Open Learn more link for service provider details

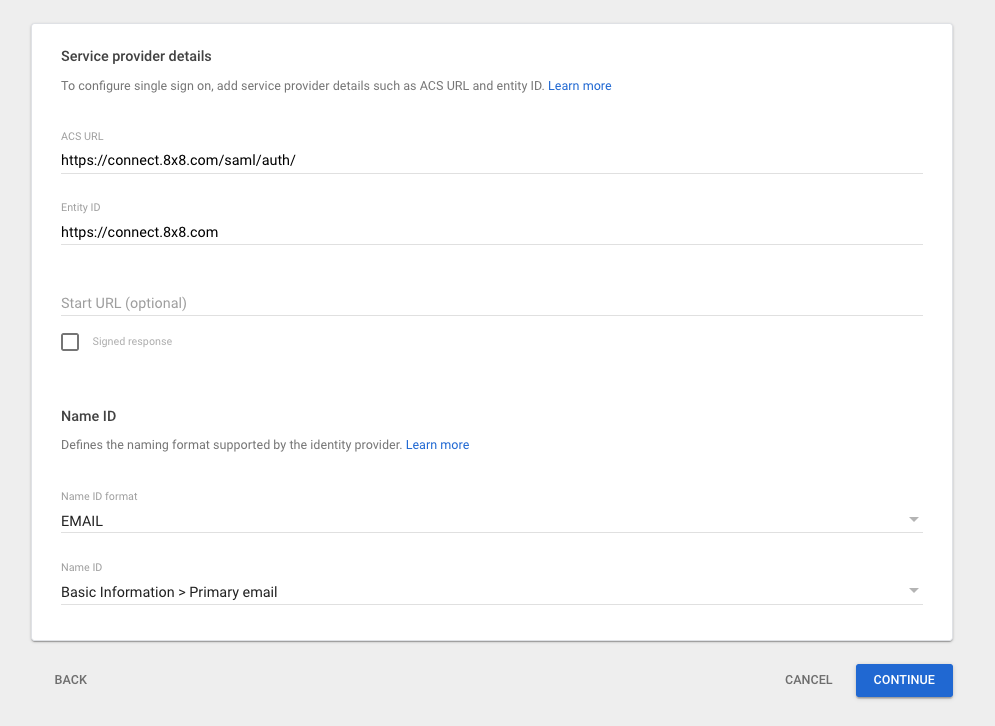(579, 86)
